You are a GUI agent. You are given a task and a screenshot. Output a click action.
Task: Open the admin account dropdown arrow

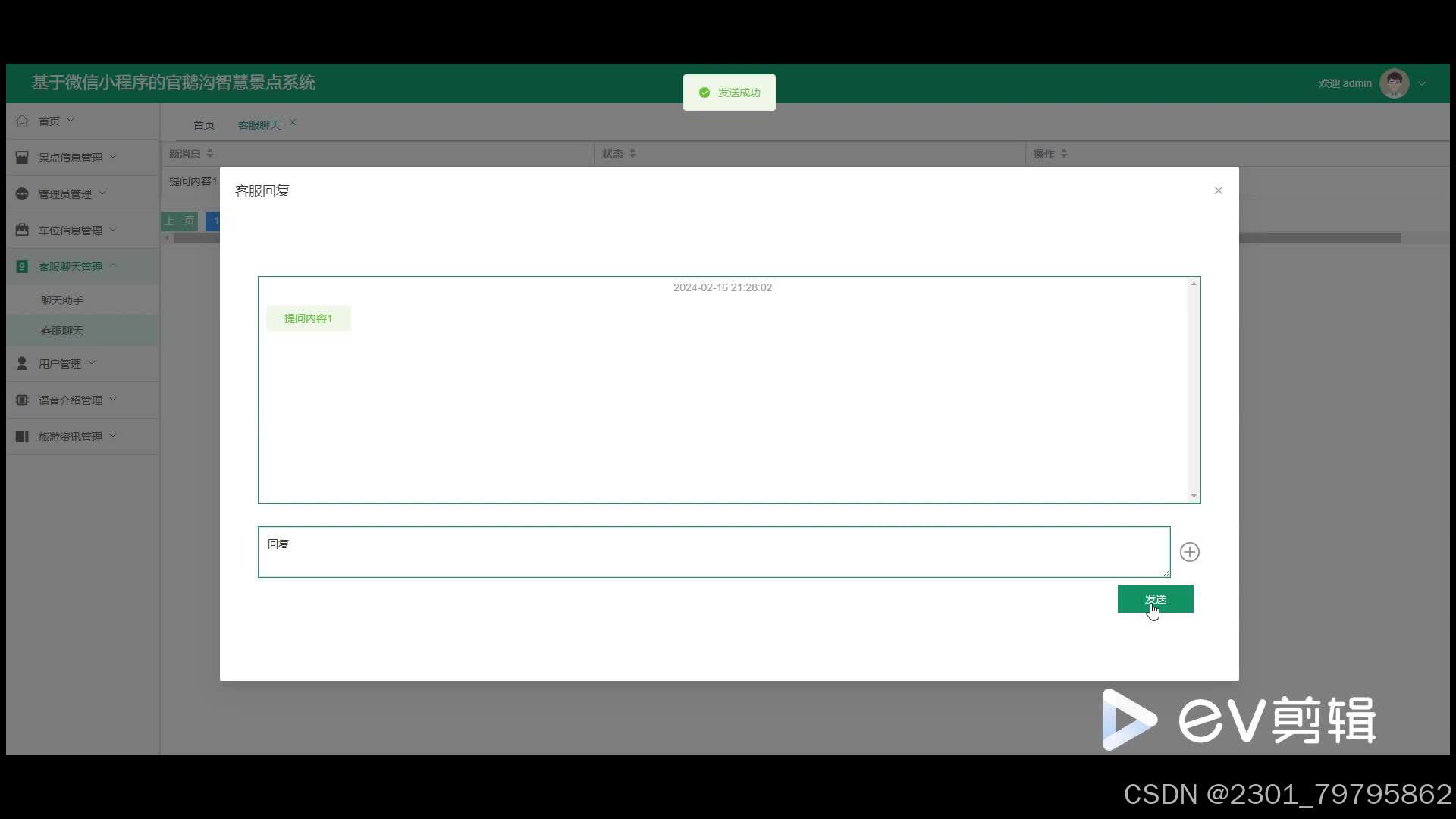coord(1422,84)
